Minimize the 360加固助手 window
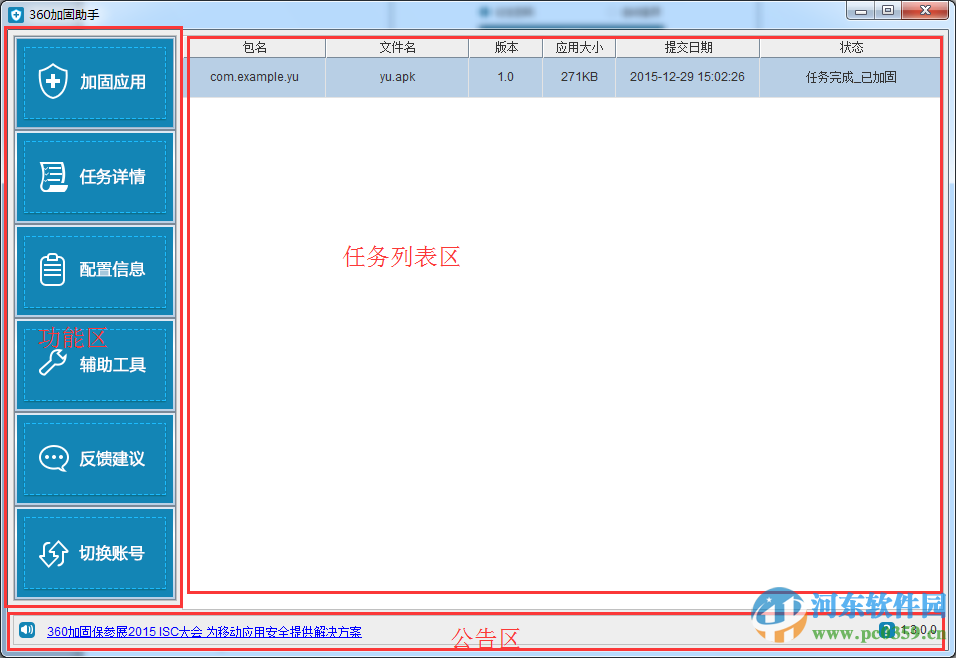956x658 pixels. point(860,10)
